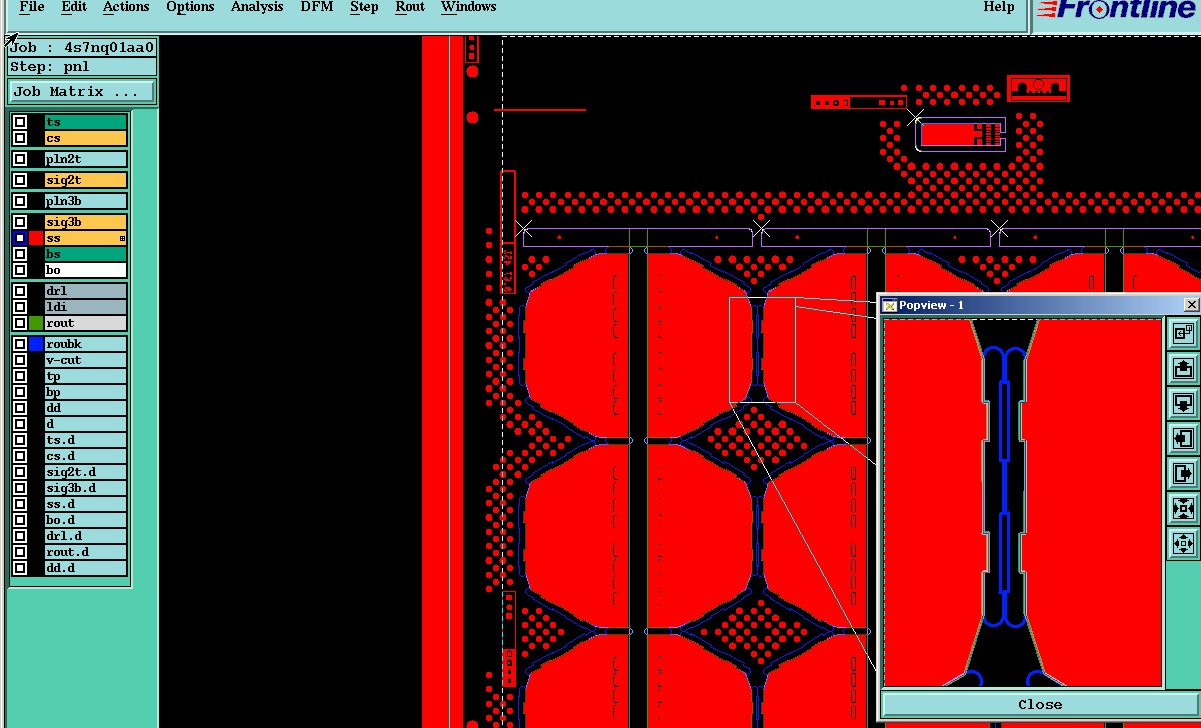Open the Rout menu

(x=410, y=7)
